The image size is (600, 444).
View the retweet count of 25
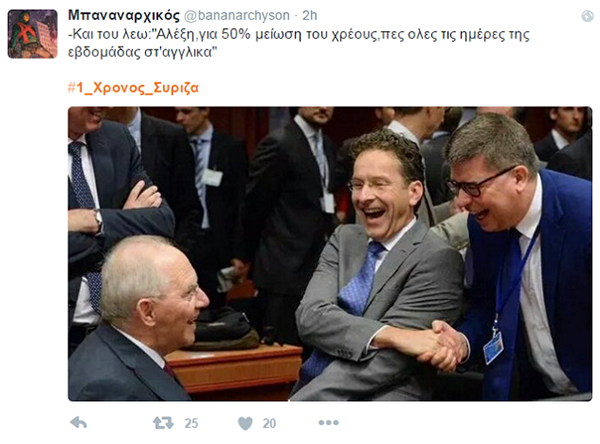tap(191, 423)
